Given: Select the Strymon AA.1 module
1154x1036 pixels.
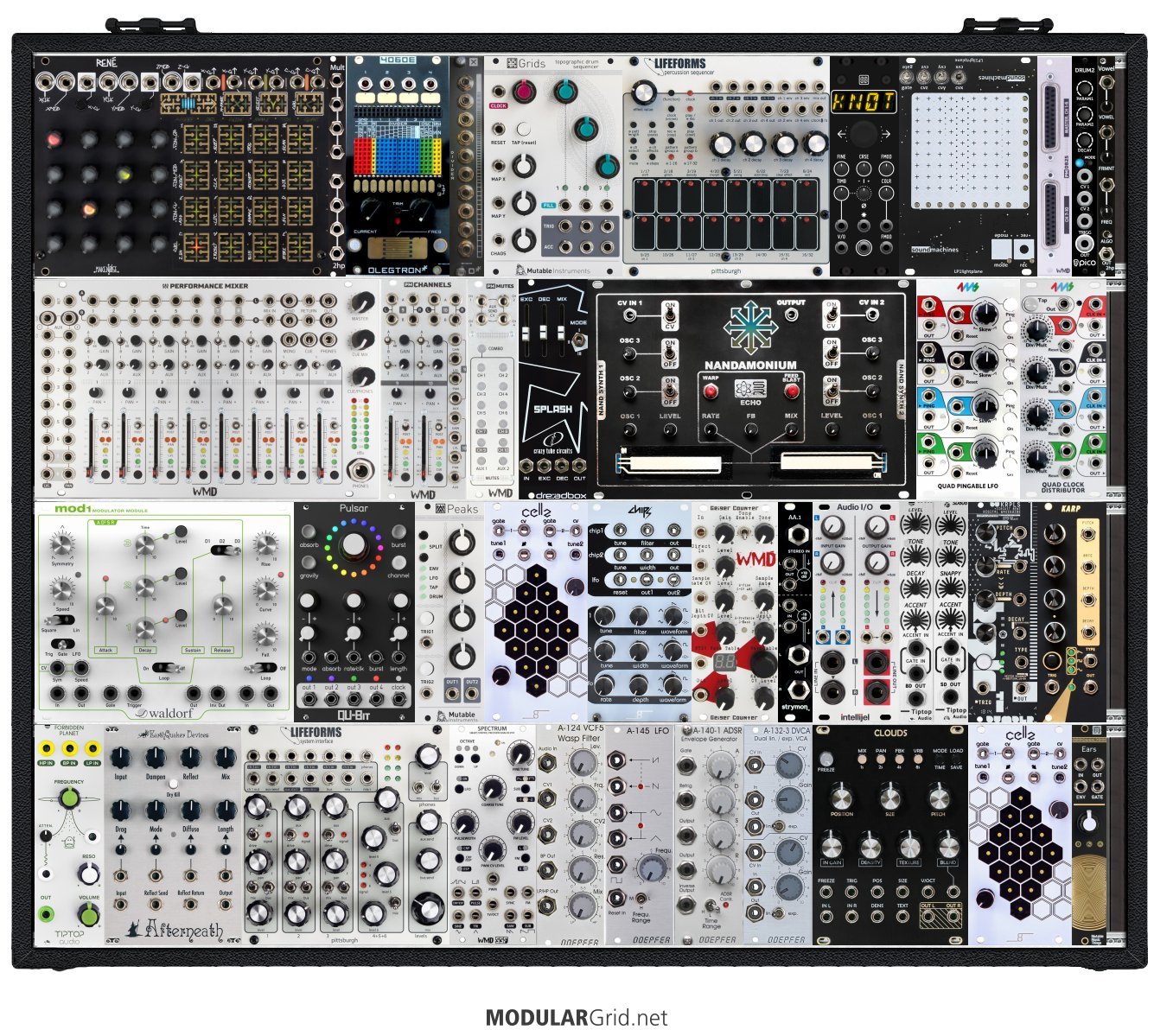Looking at the screenshot, I should [x=795, y=612].
